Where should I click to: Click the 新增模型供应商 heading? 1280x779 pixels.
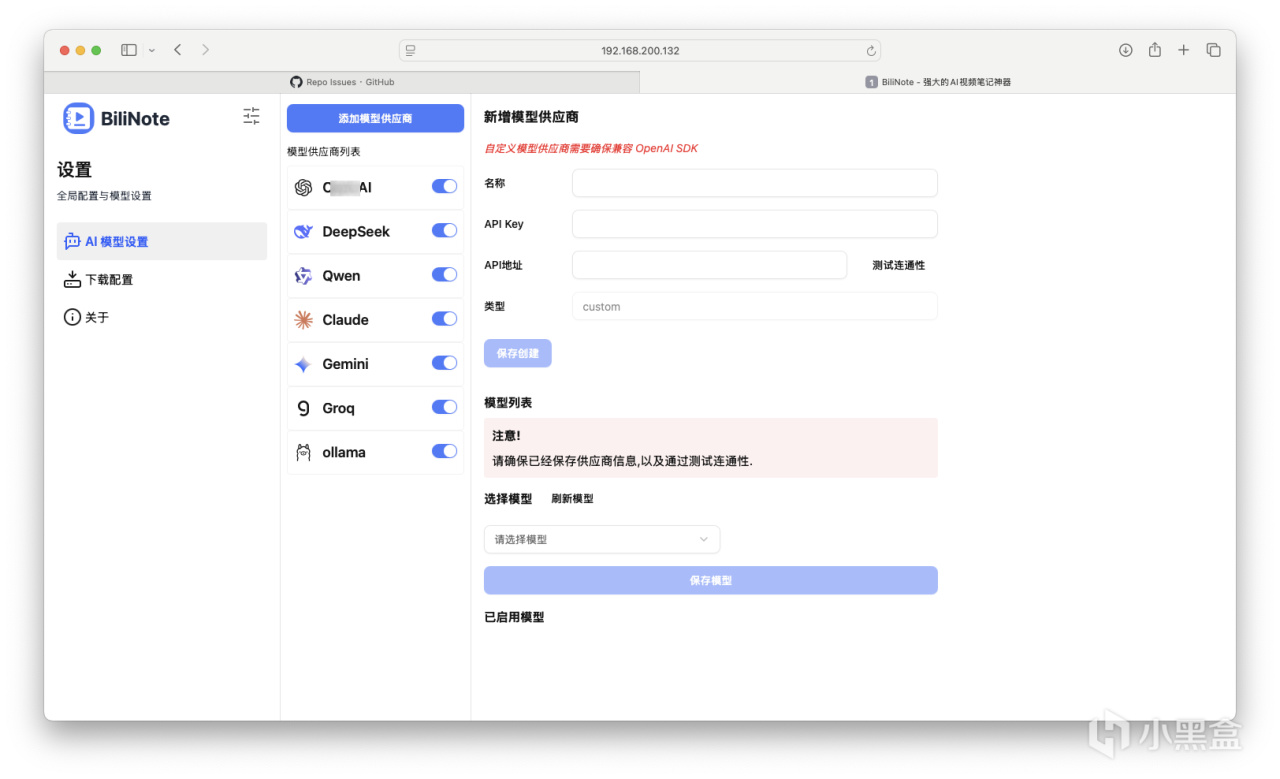click(x=531, y=117)
